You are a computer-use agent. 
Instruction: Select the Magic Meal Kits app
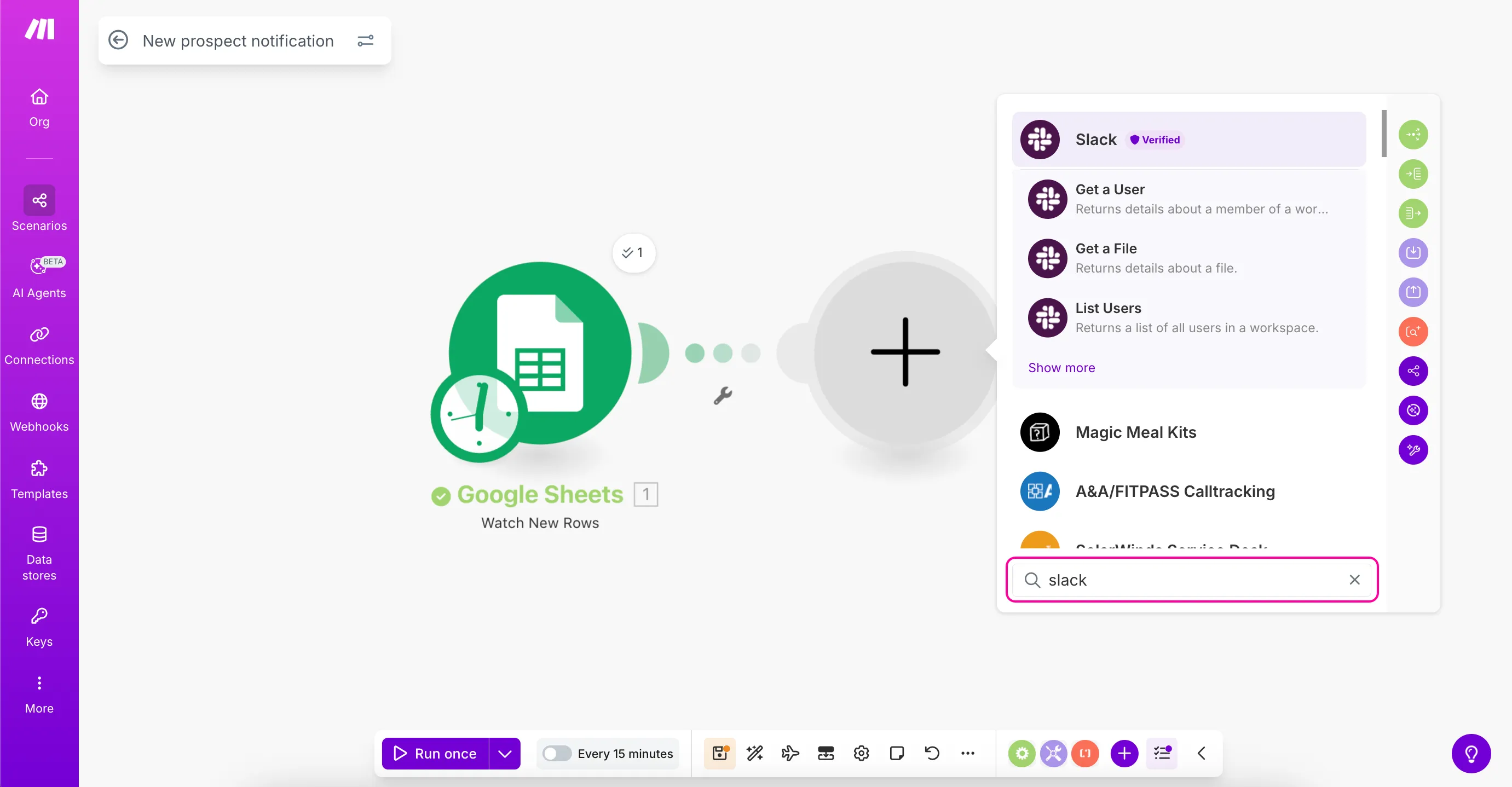point(1188,432)
